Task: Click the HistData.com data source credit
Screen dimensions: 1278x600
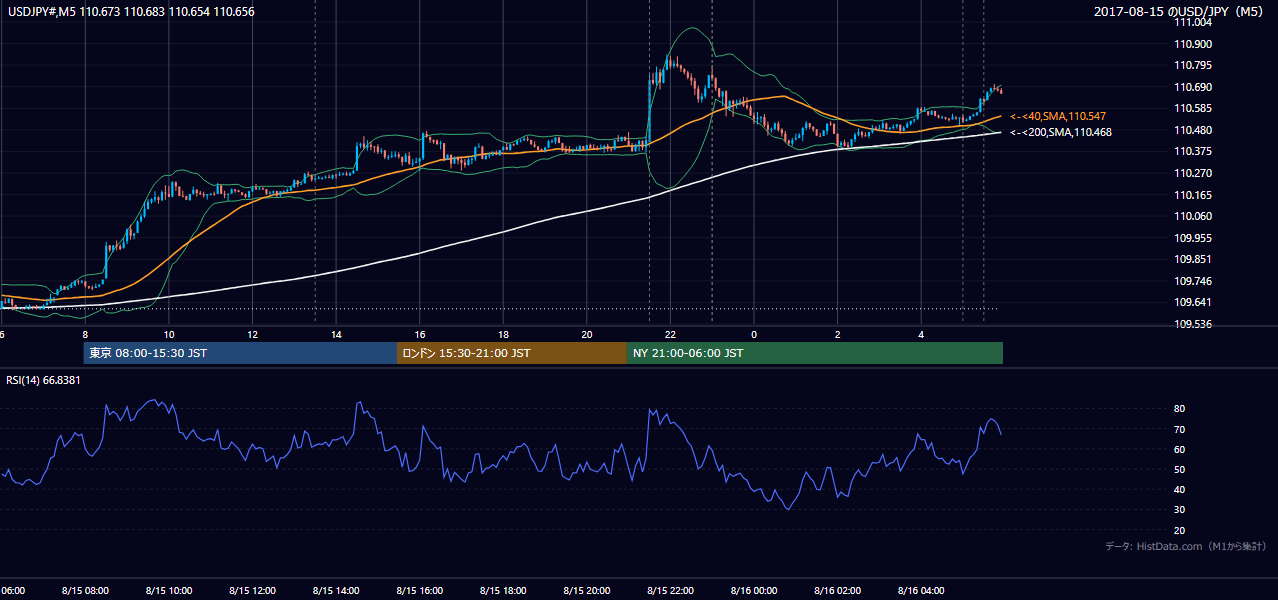Action: pos(1186,546)
